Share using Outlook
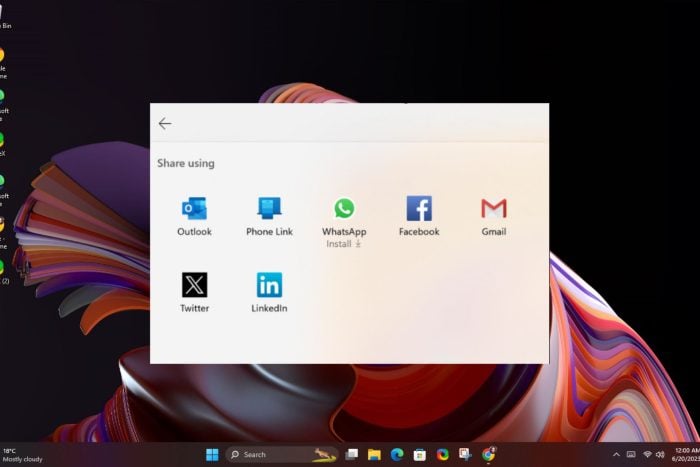700x467 pixels. [194, 216]
